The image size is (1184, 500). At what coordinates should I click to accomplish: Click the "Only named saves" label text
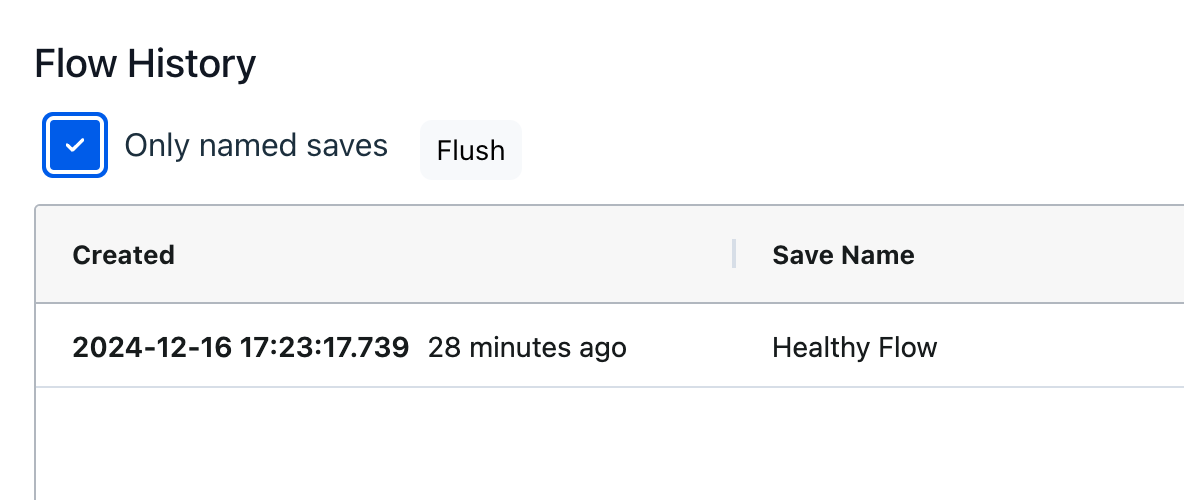coord(255,146)
